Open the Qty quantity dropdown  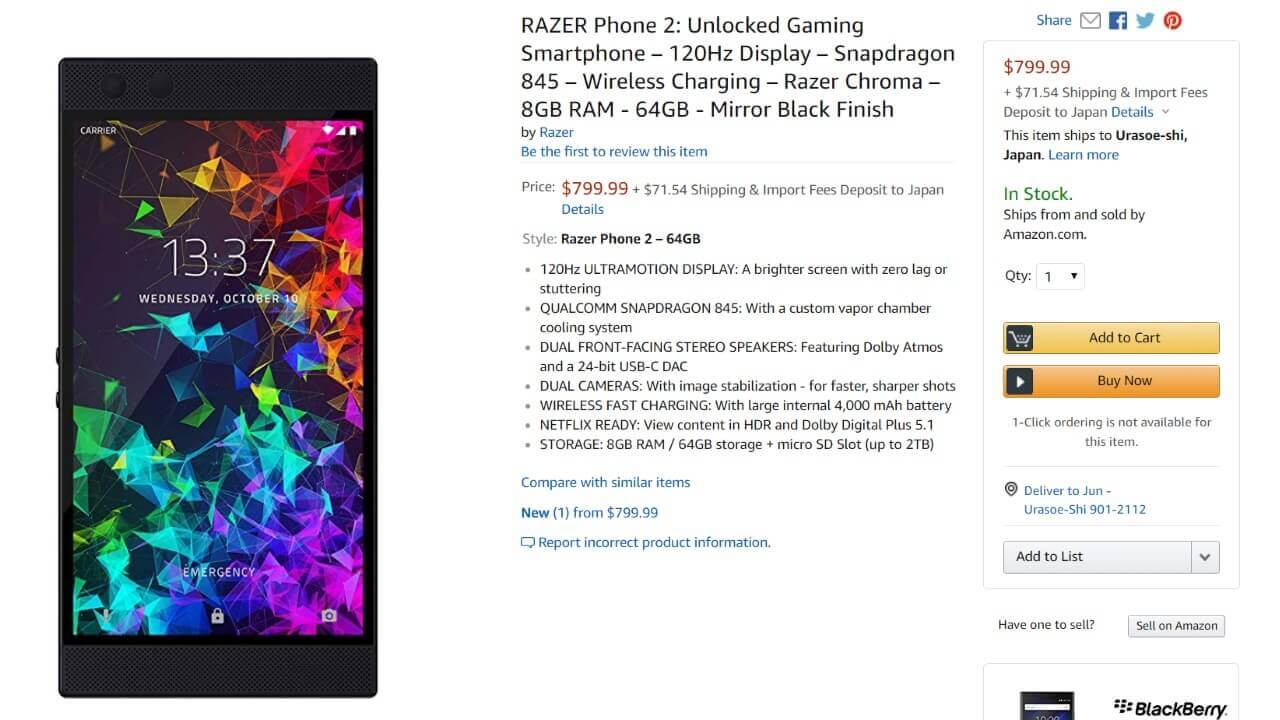click(x=1059, y=276)
